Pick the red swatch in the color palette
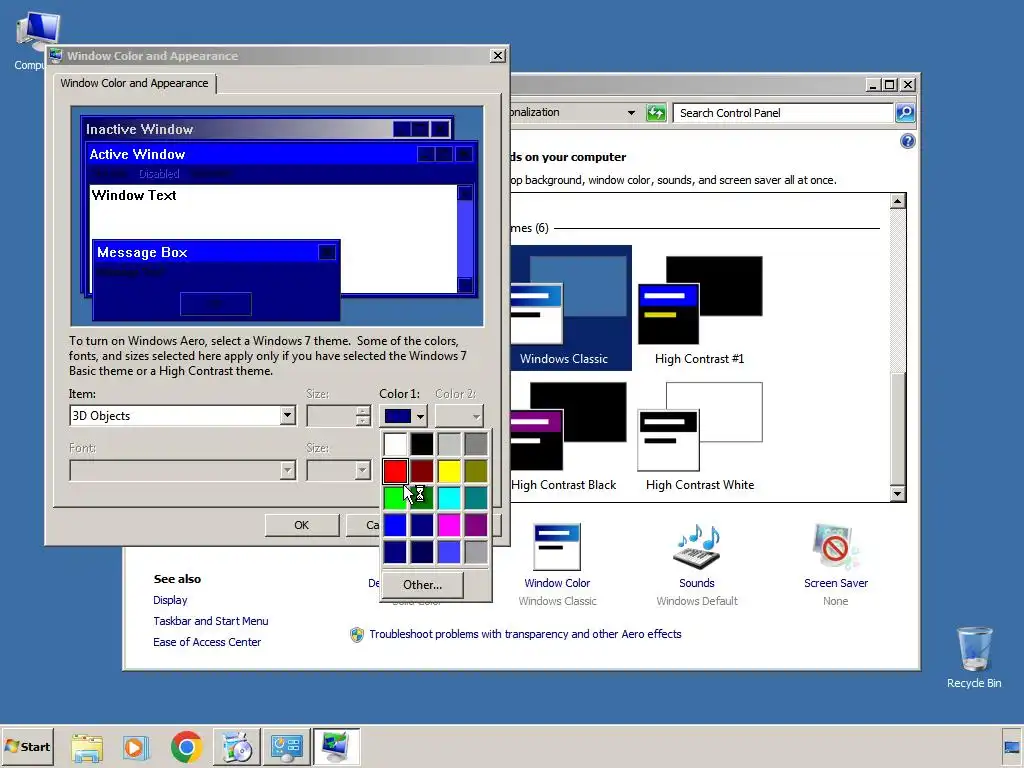 (395, 471)
